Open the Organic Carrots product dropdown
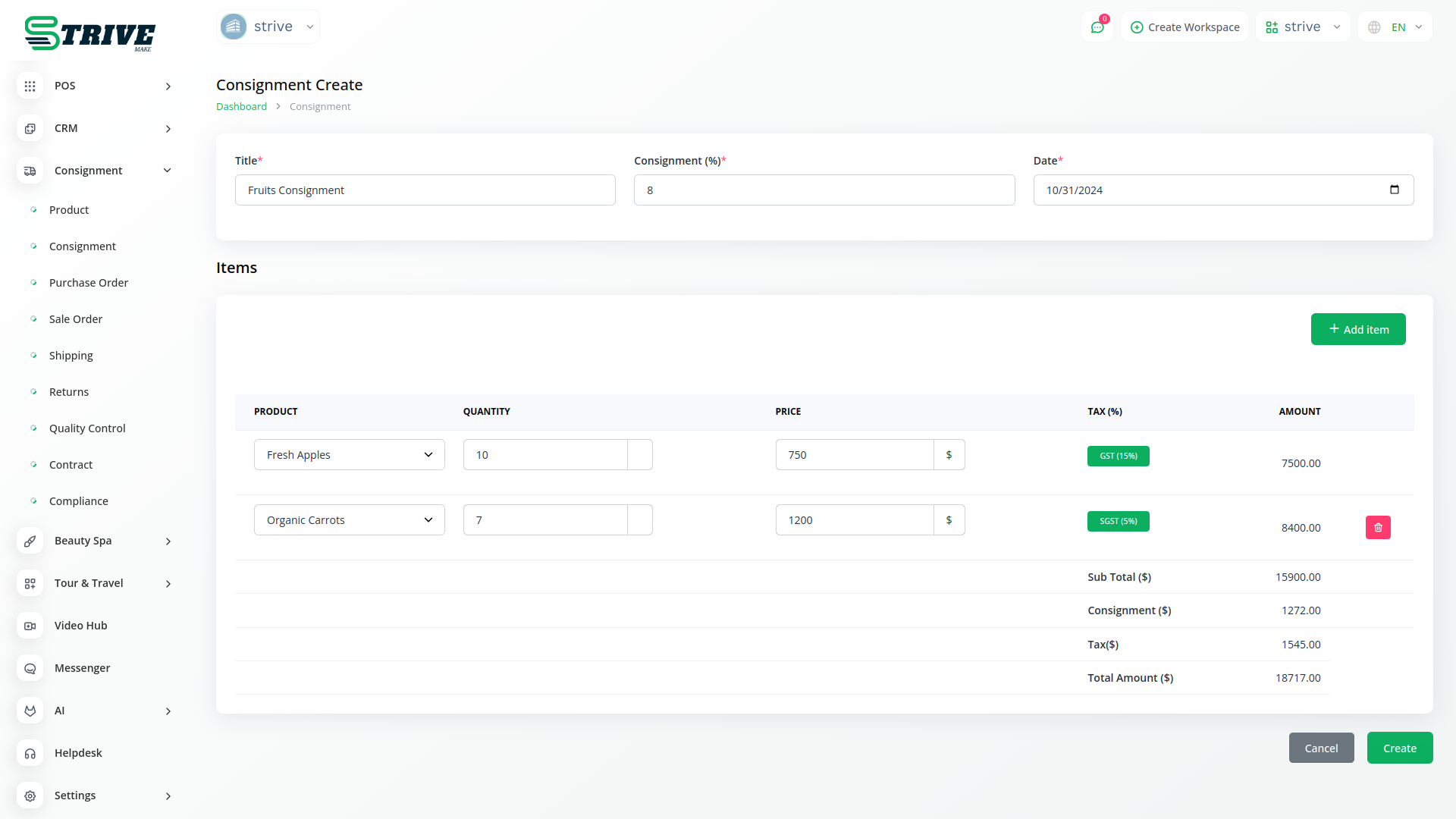Screen dimensions: 1456x819 point(349,520)
